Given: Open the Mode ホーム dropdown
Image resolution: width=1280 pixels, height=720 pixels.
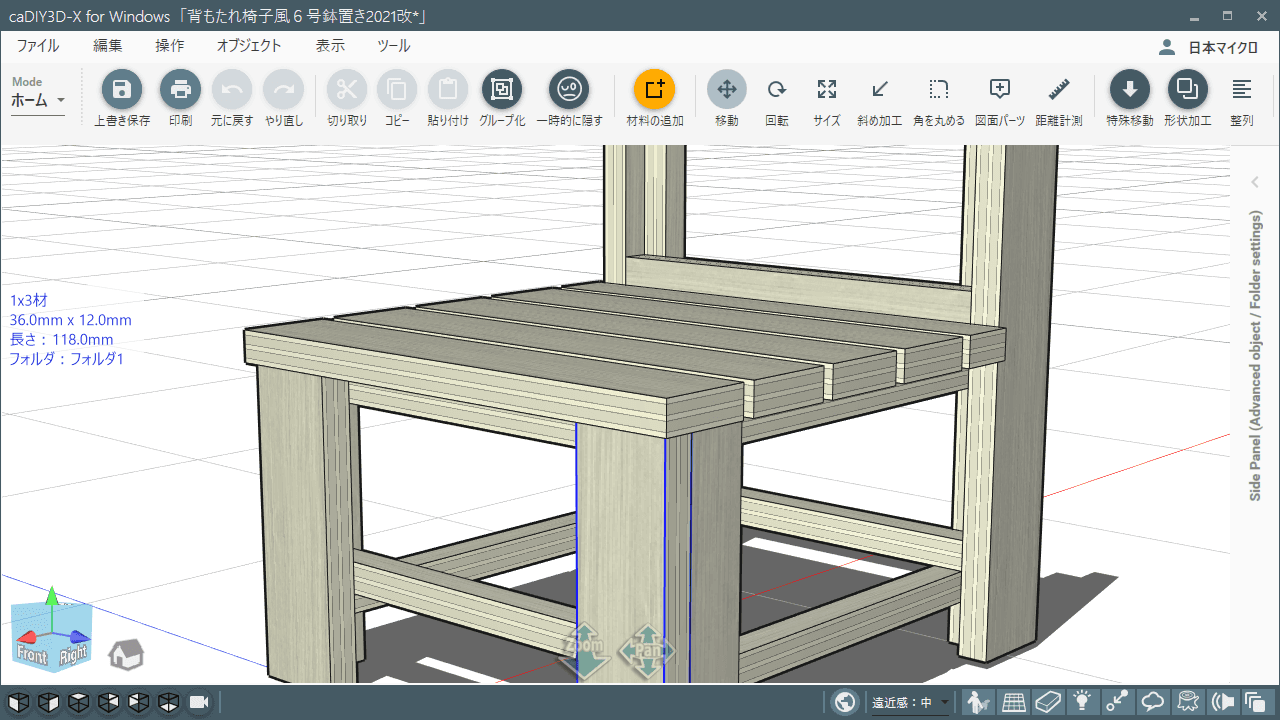Looking at the screenshot, I should click(x=37, y=101).
